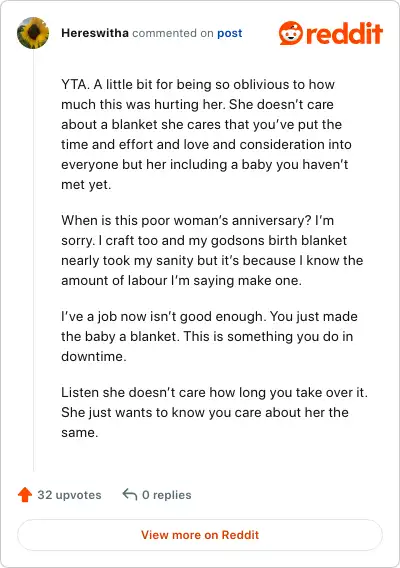The width and height of the screenshot is (400, 568).
Task: Click the reddit wordmark logo
Action: (x=344, y=33)
